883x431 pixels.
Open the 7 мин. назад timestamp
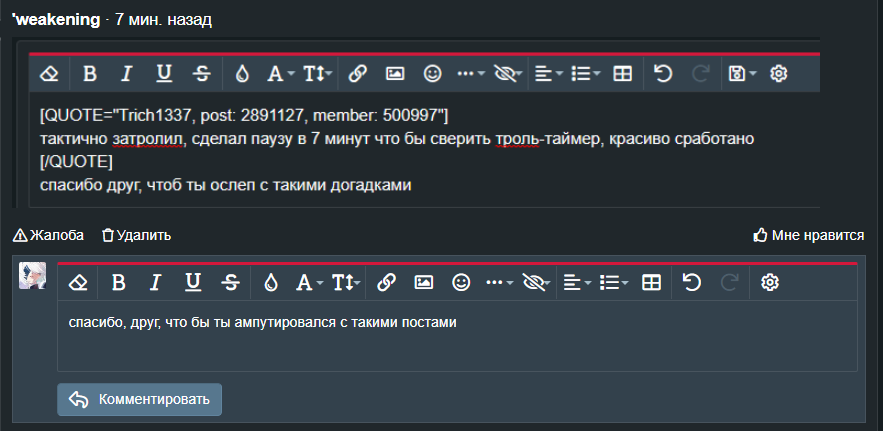[x=163, y=20]
